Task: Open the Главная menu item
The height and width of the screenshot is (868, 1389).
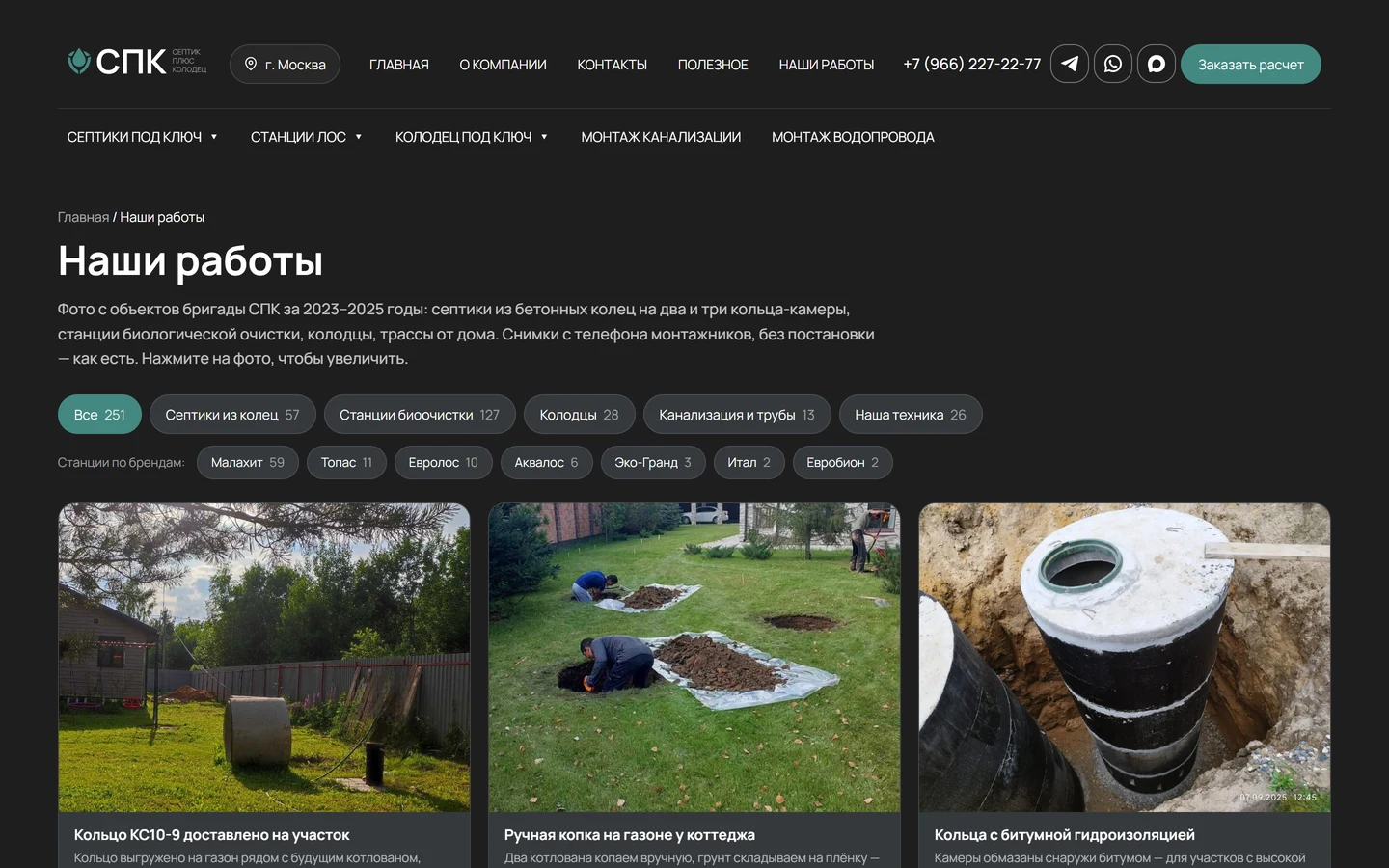Action: pos(399,65)
